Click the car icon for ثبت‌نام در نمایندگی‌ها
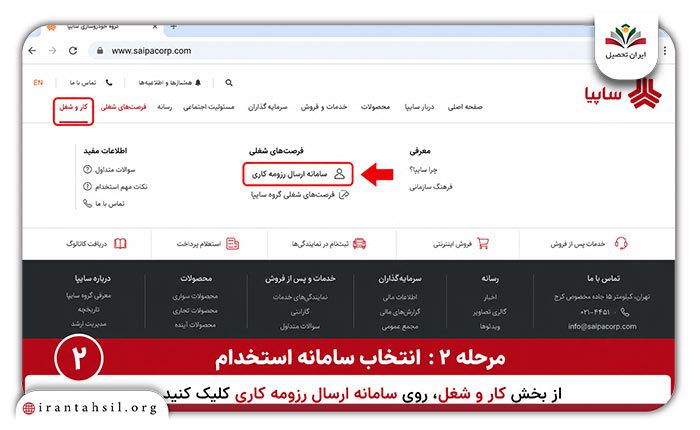Screen dimensions: 700x430 (359, 244)
